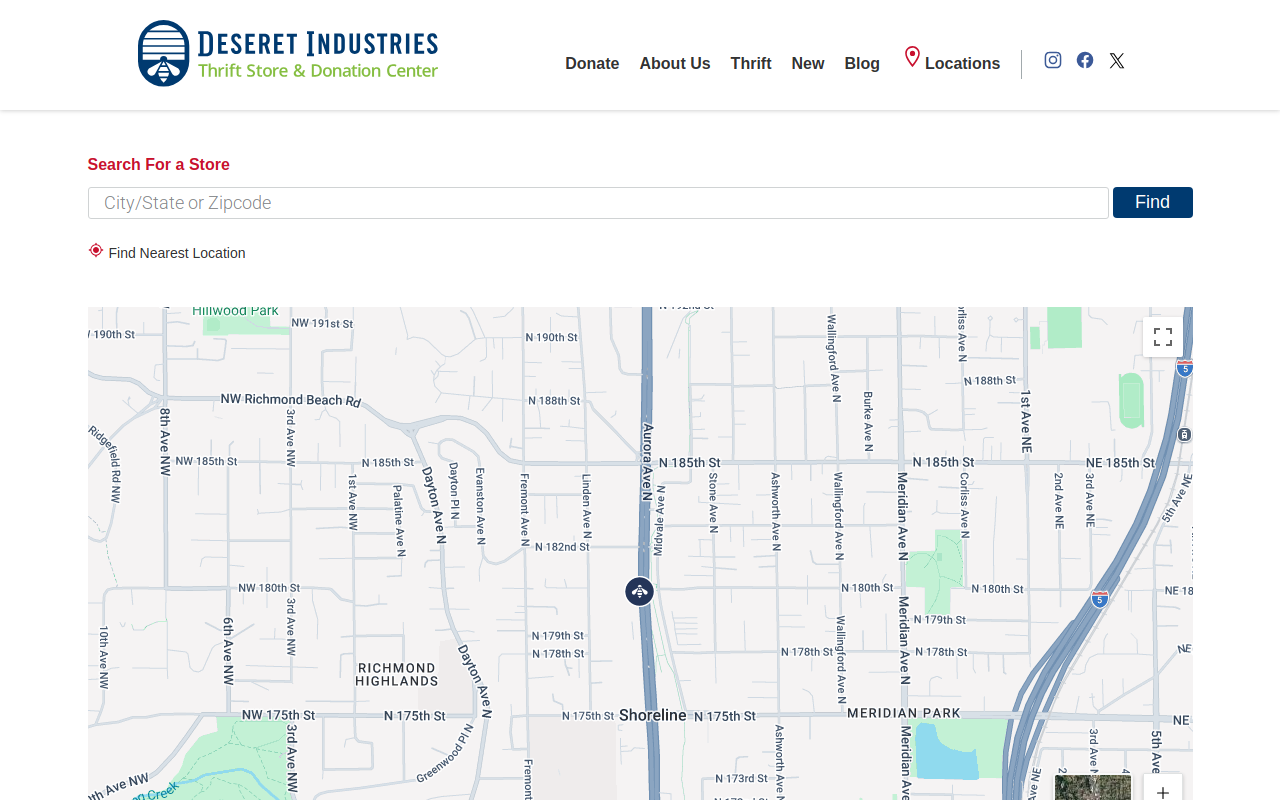Open the X social icon
The width and height of the screenshot is (1280, 800).
(x=1117, y=61)
